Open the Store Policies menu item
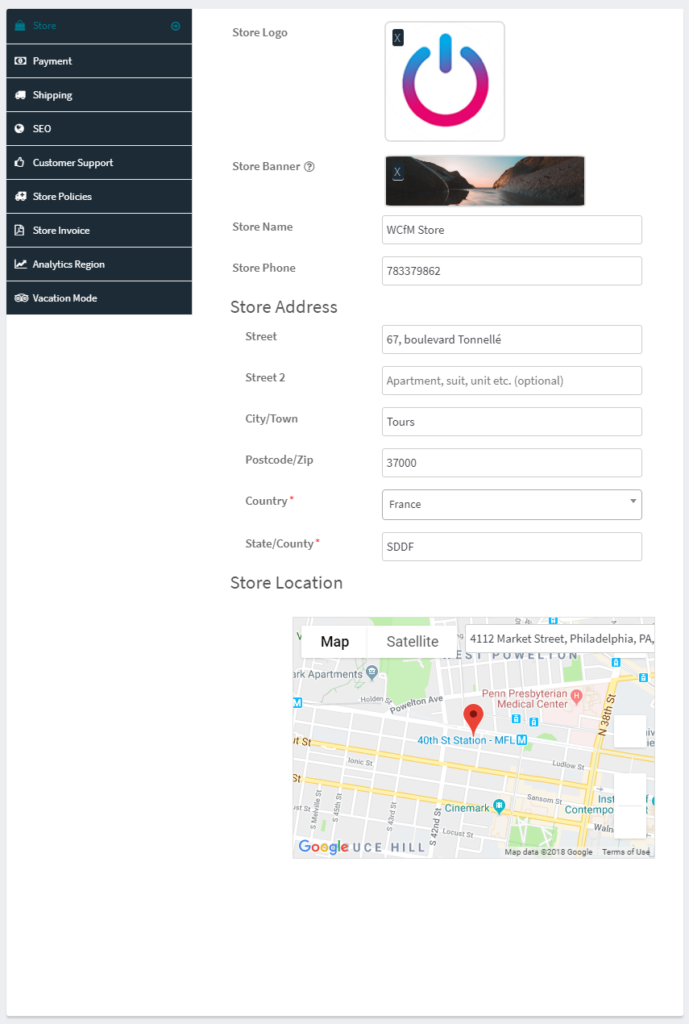 pos(76,197)
